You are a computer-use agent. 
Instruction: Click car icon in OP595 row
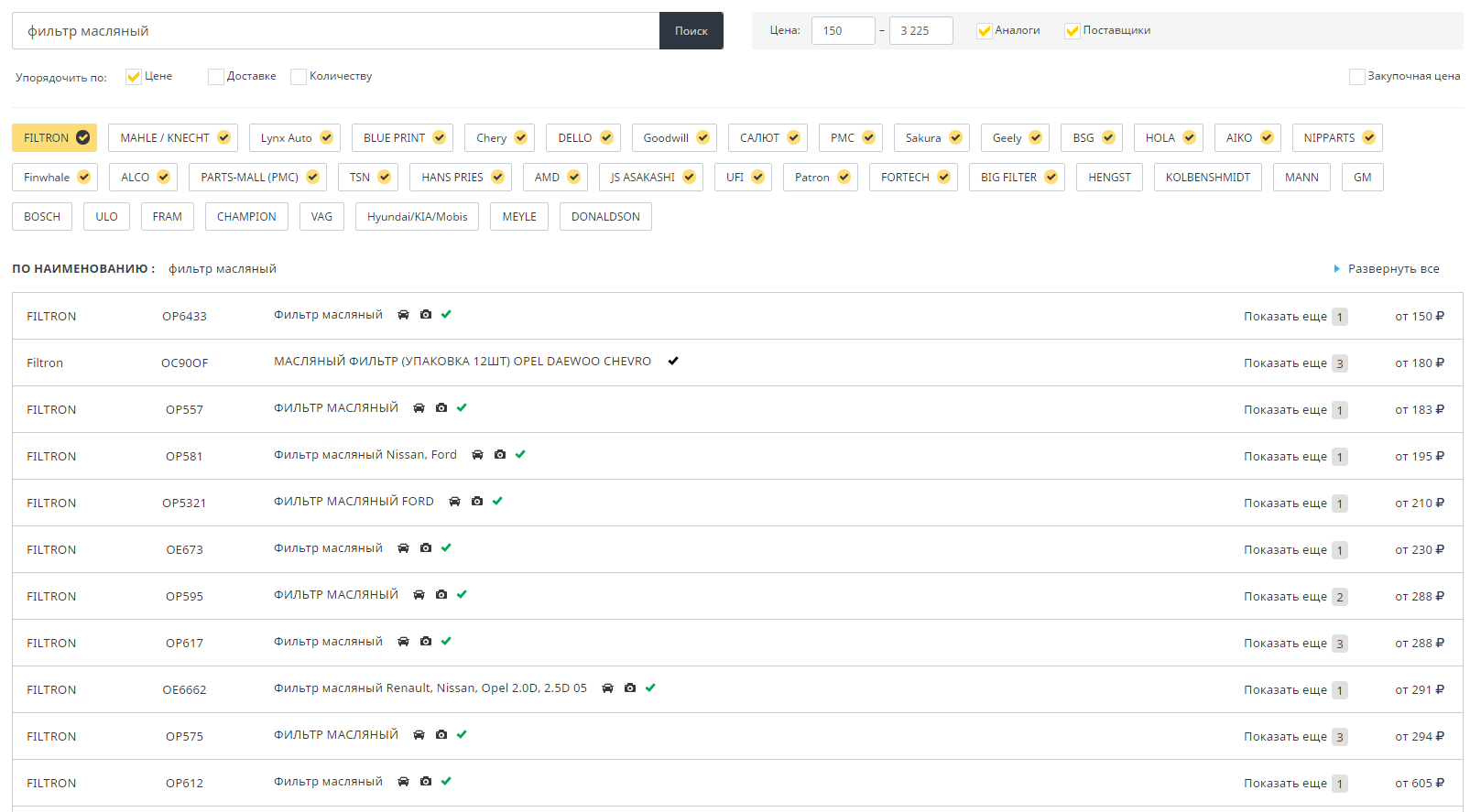(419, 595)
